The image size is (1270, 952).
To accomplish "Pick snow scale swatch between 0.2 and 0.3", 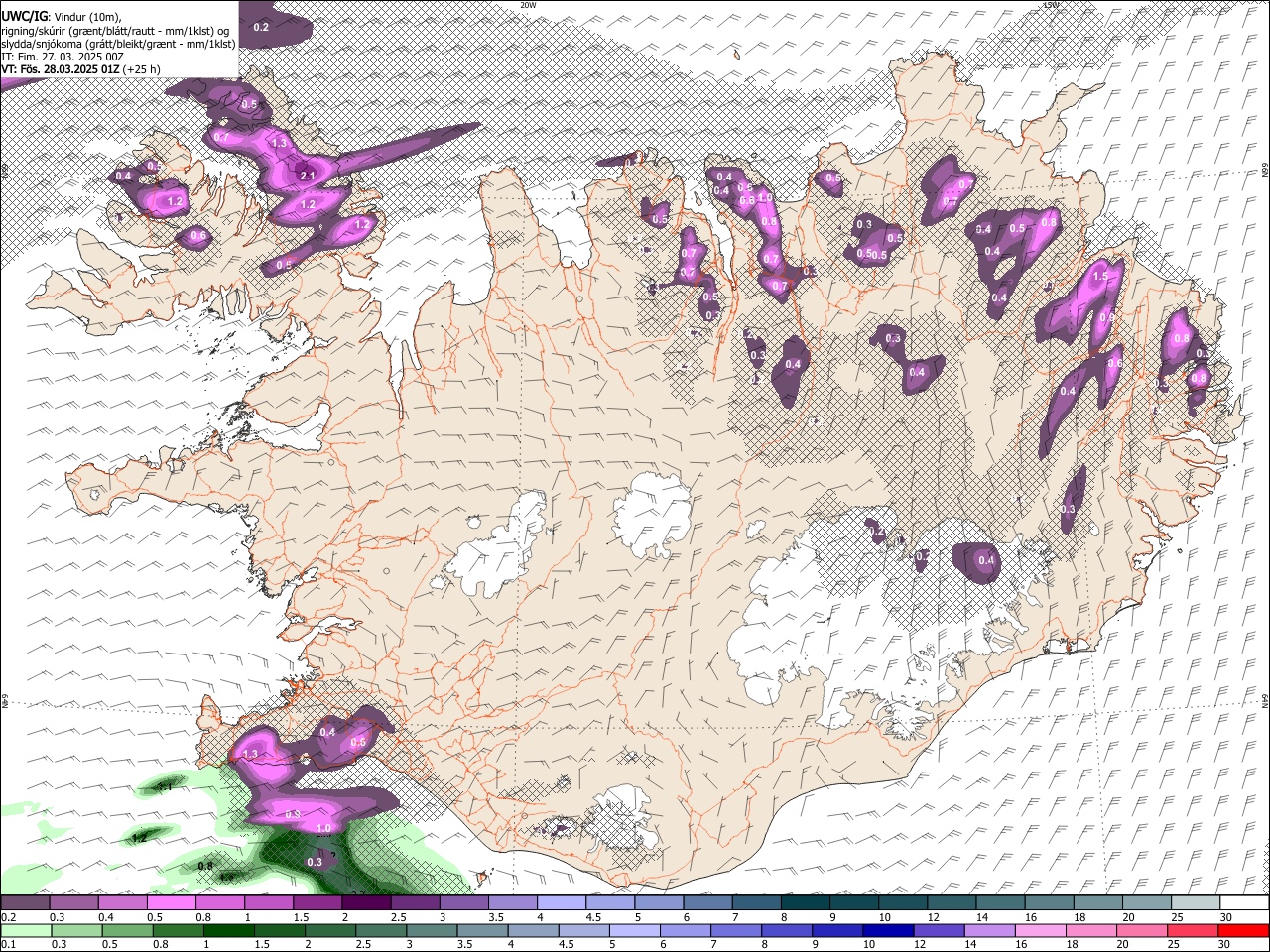I will (25, 902).
